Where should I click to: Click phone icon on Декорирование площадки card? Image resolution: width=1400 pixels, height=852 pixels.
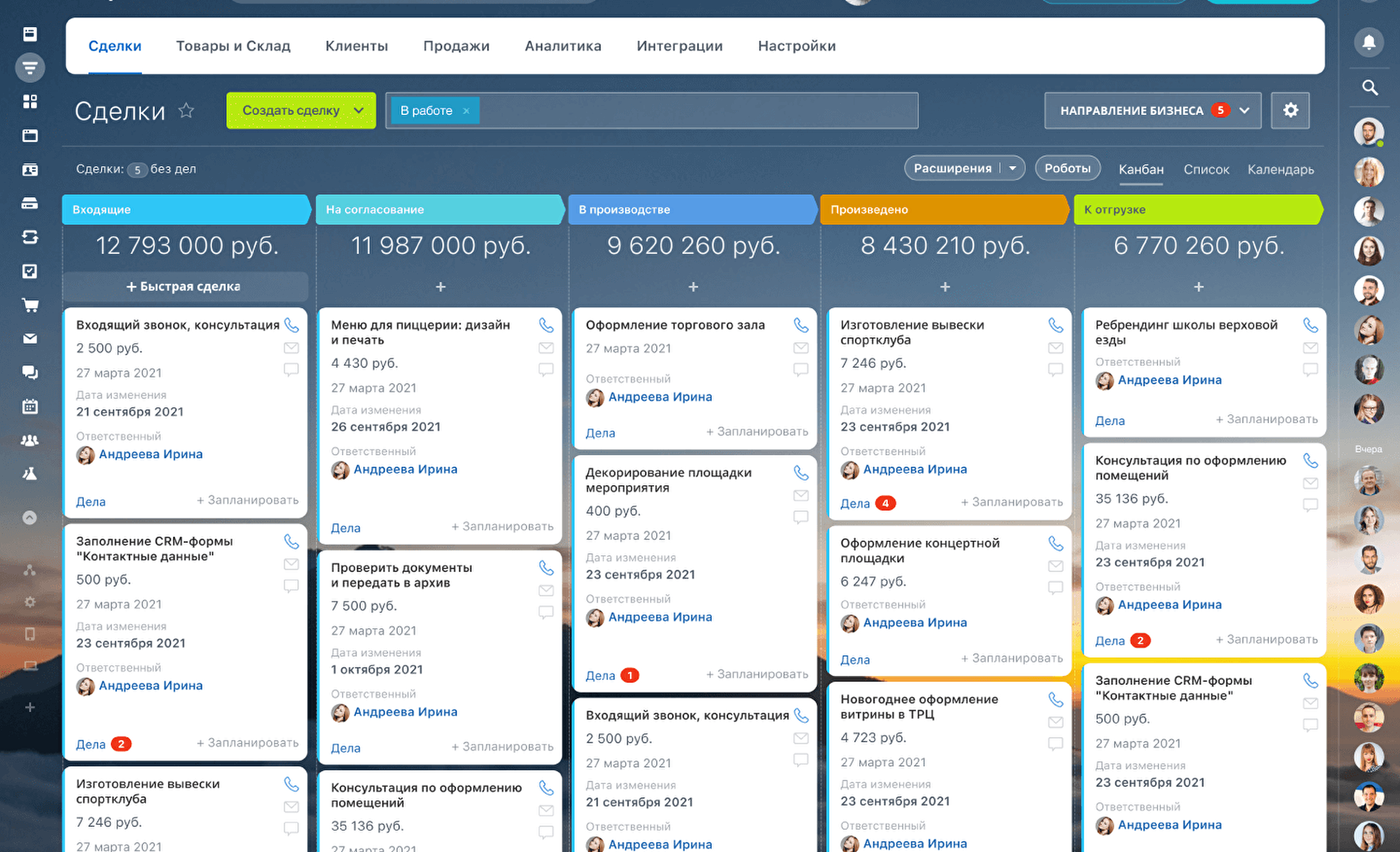coord(801,473)
